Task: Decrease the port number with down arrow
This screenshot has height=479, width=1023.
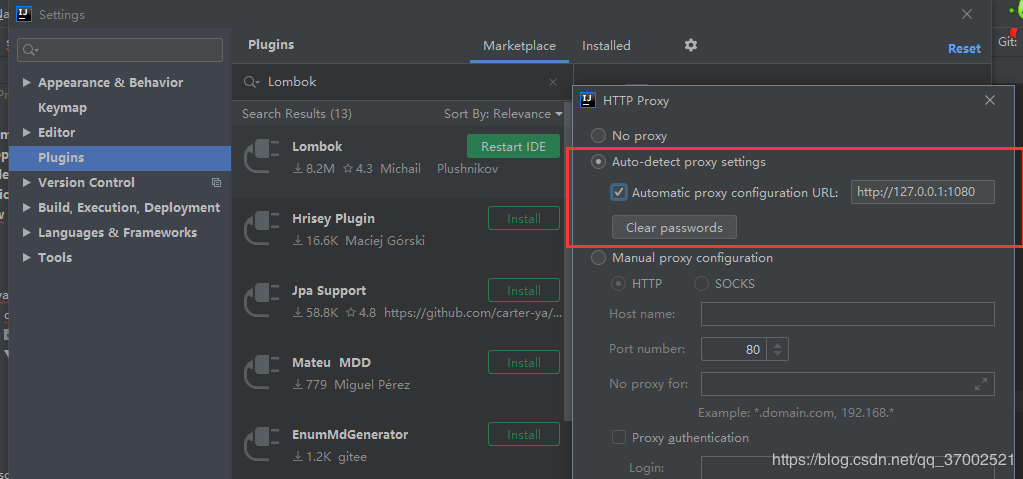Action: click(x=777, y=354)
